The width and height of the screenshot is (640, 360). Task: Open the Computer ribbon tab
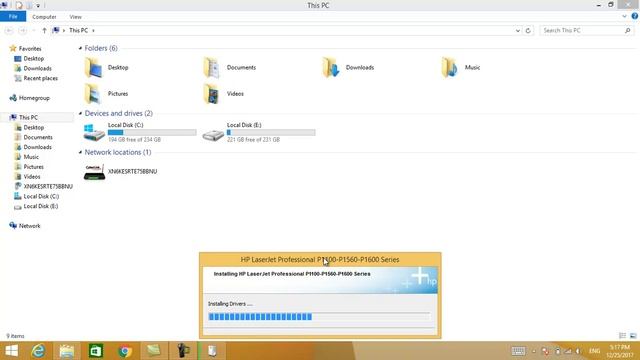coord(44,17)
